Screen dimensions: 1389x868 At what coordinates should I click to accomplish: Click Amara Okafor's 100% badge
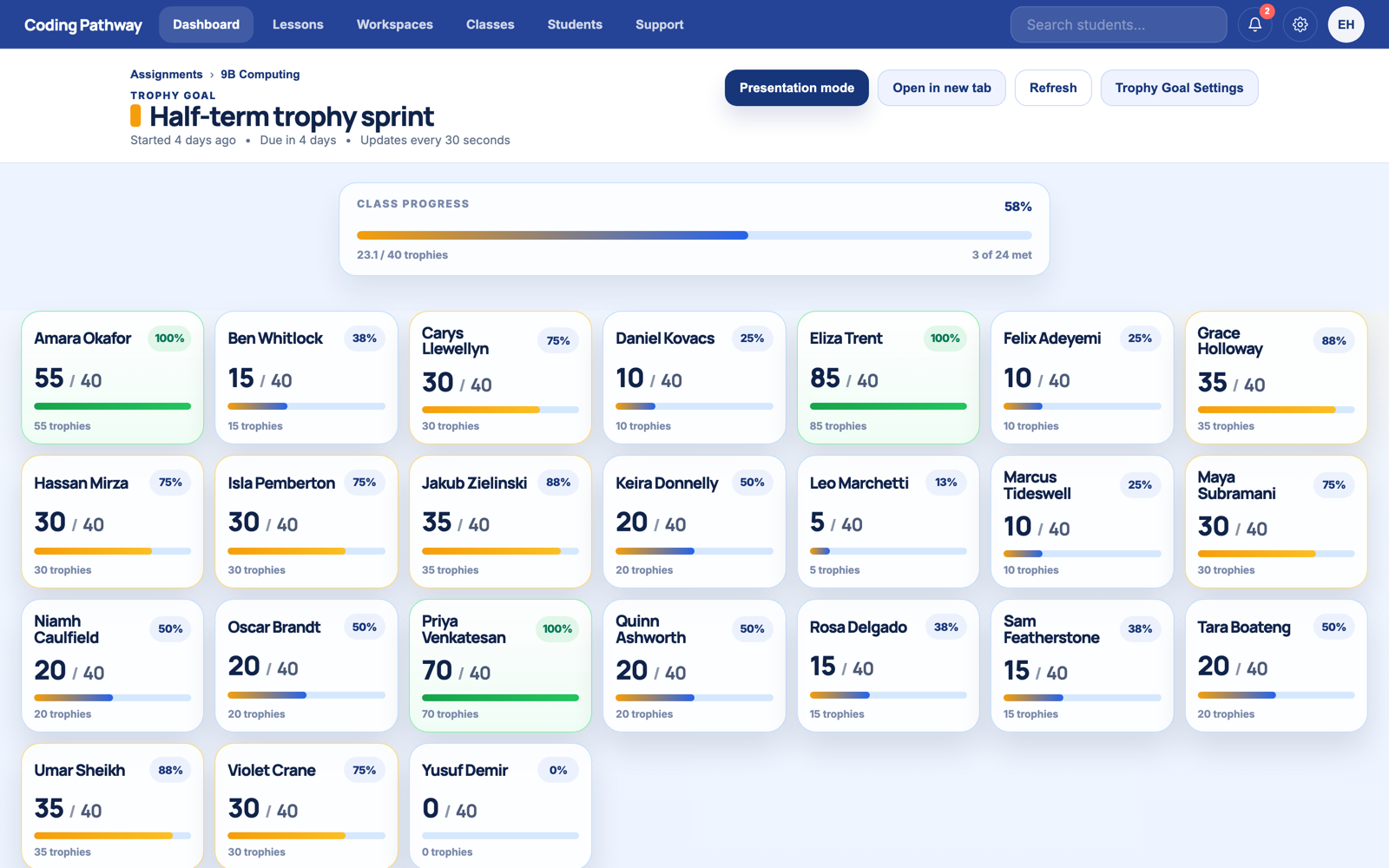pyautogui.click(x=169, y=339)
